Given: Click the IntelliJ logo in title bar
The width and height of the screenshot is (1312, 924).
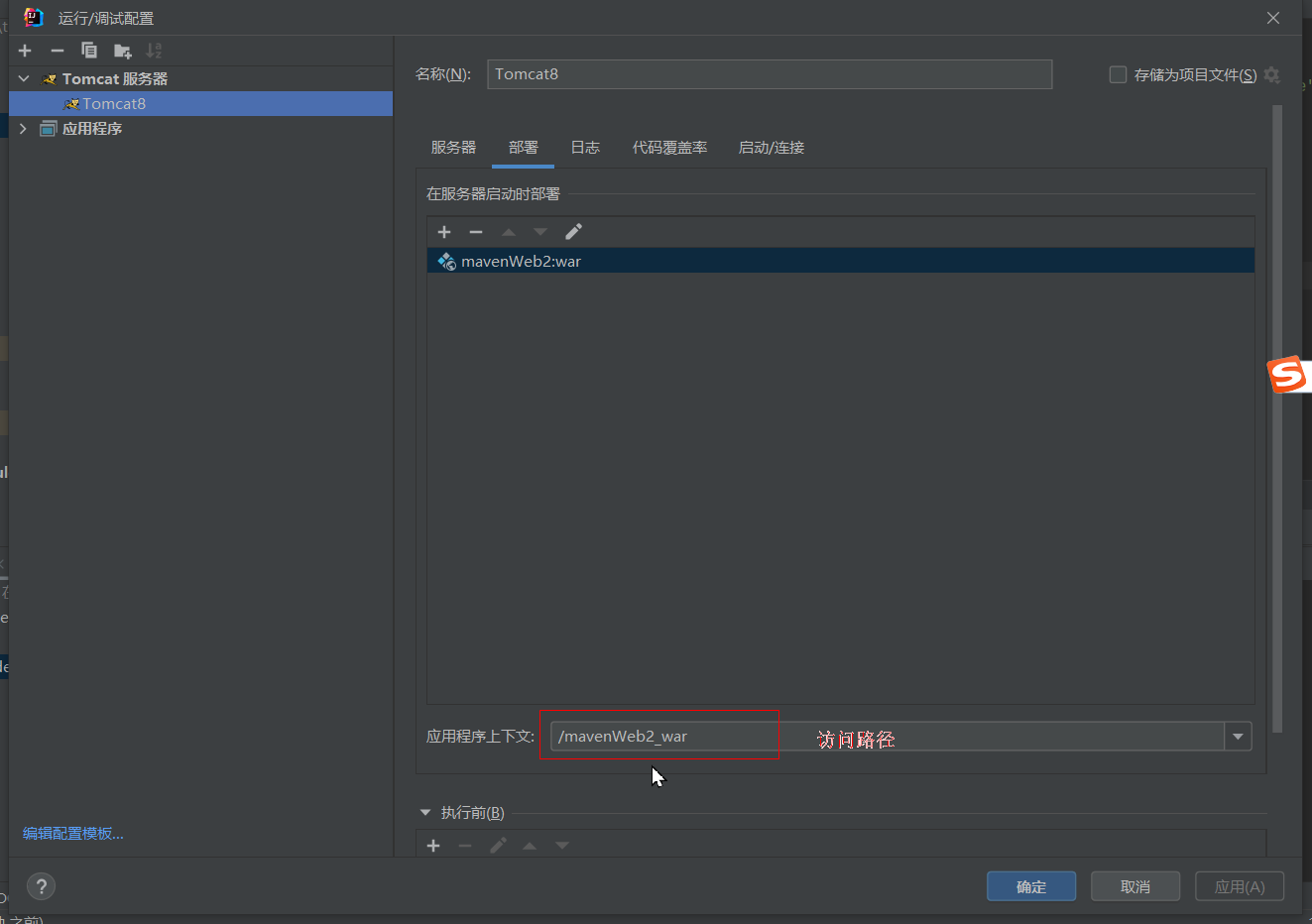Looking at the screenshot, I should [34, 18].
